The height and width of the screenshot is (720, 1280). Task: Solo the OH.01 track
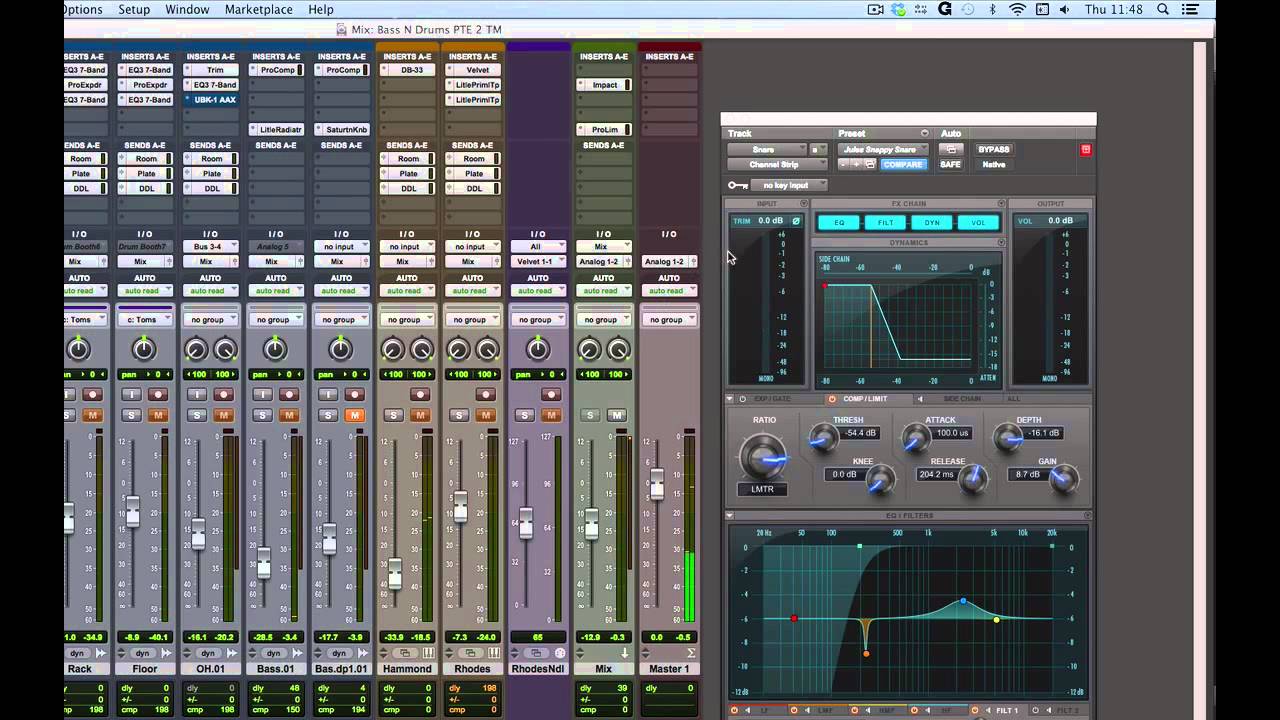point(197,415)
